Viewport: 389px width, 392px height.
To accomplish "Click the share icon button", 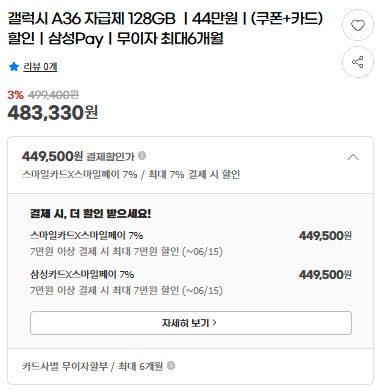I will click(358, 62).
